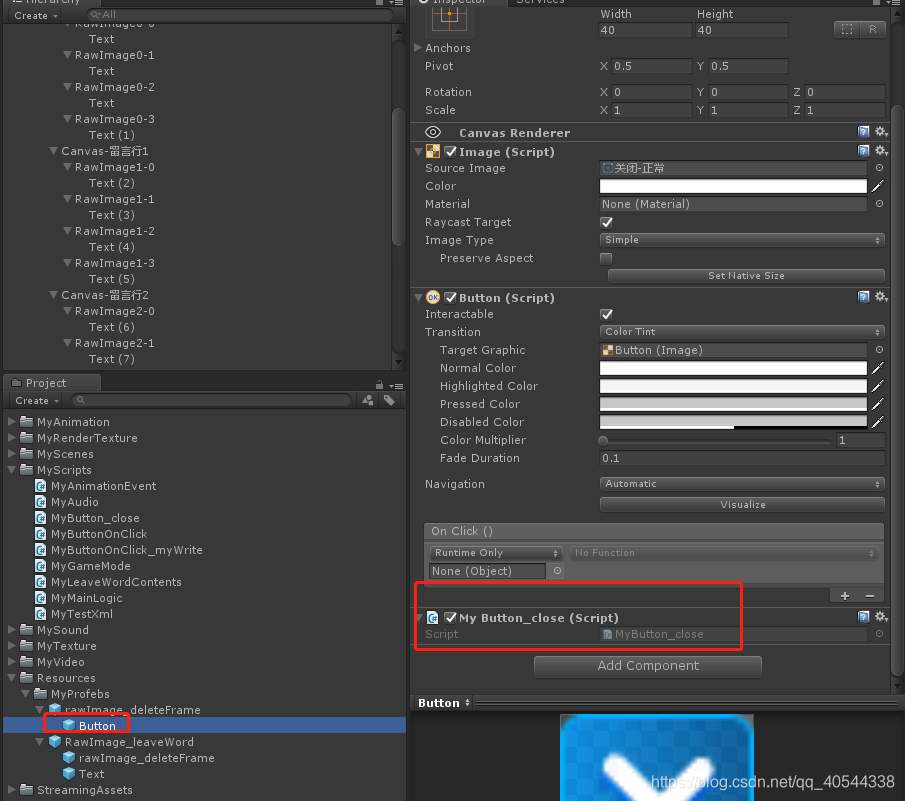Add On Click event with plus button
This screenshot has width=905, height=801.
844,596
